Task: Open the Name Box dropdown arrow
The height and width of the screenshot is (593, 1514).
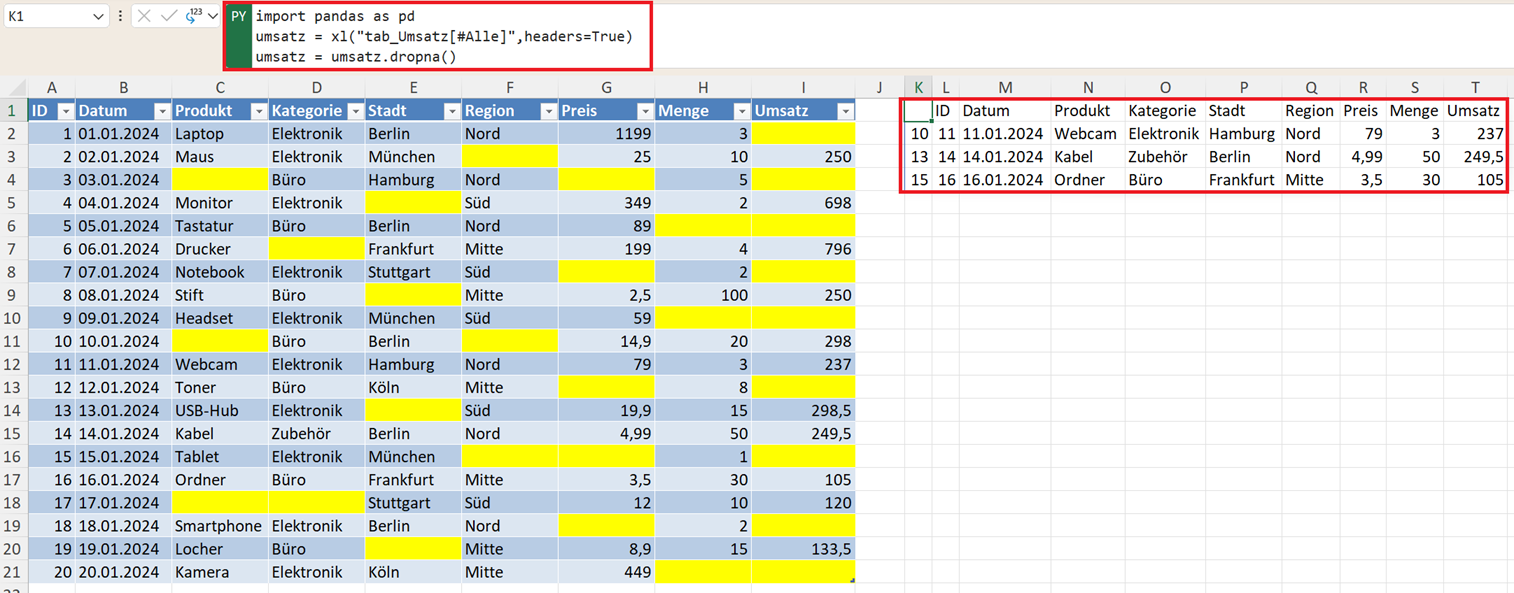Action: [98, 17]
